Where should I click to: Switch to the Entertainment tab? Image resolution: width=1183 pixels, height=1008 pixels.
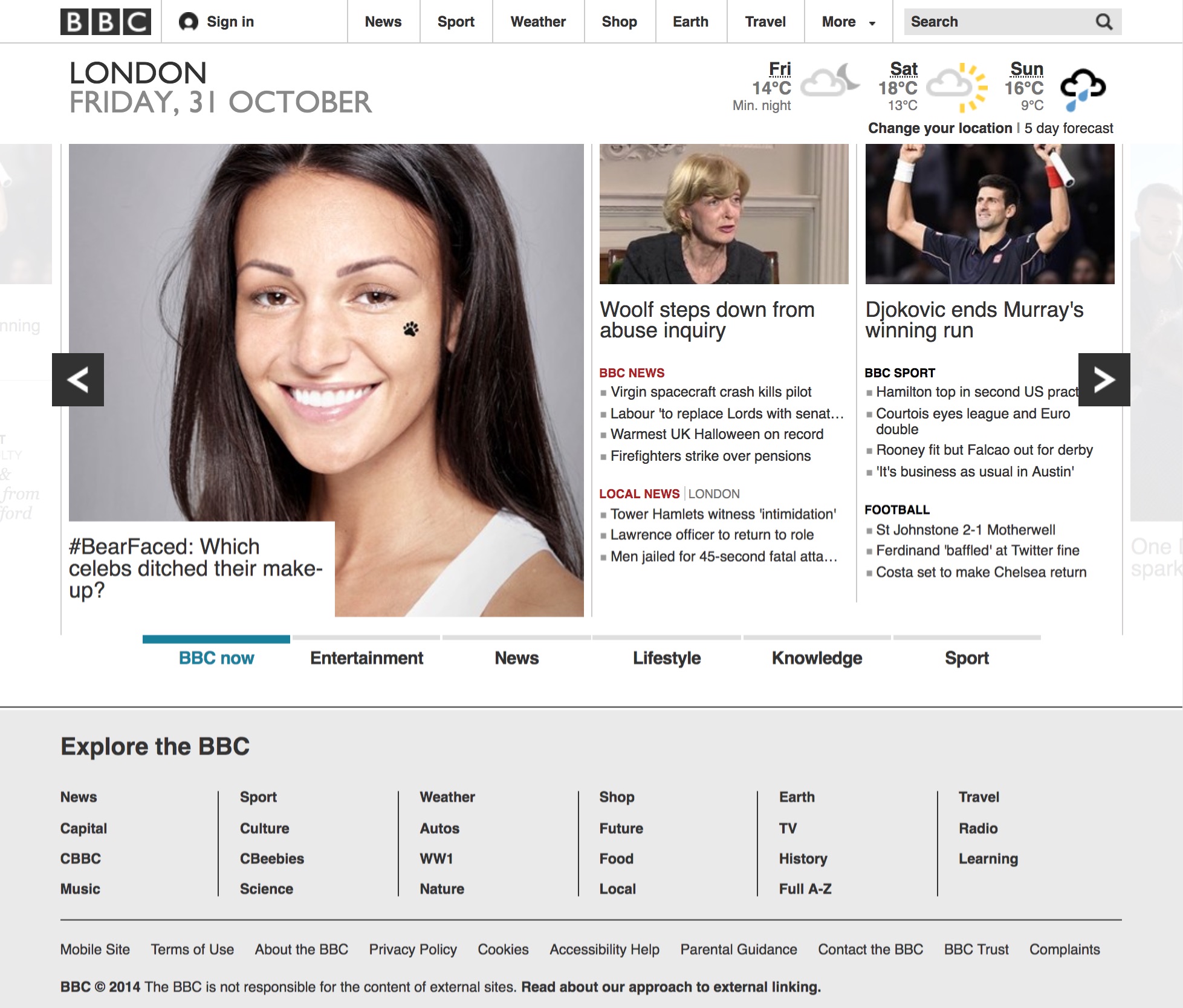point(366,658)
